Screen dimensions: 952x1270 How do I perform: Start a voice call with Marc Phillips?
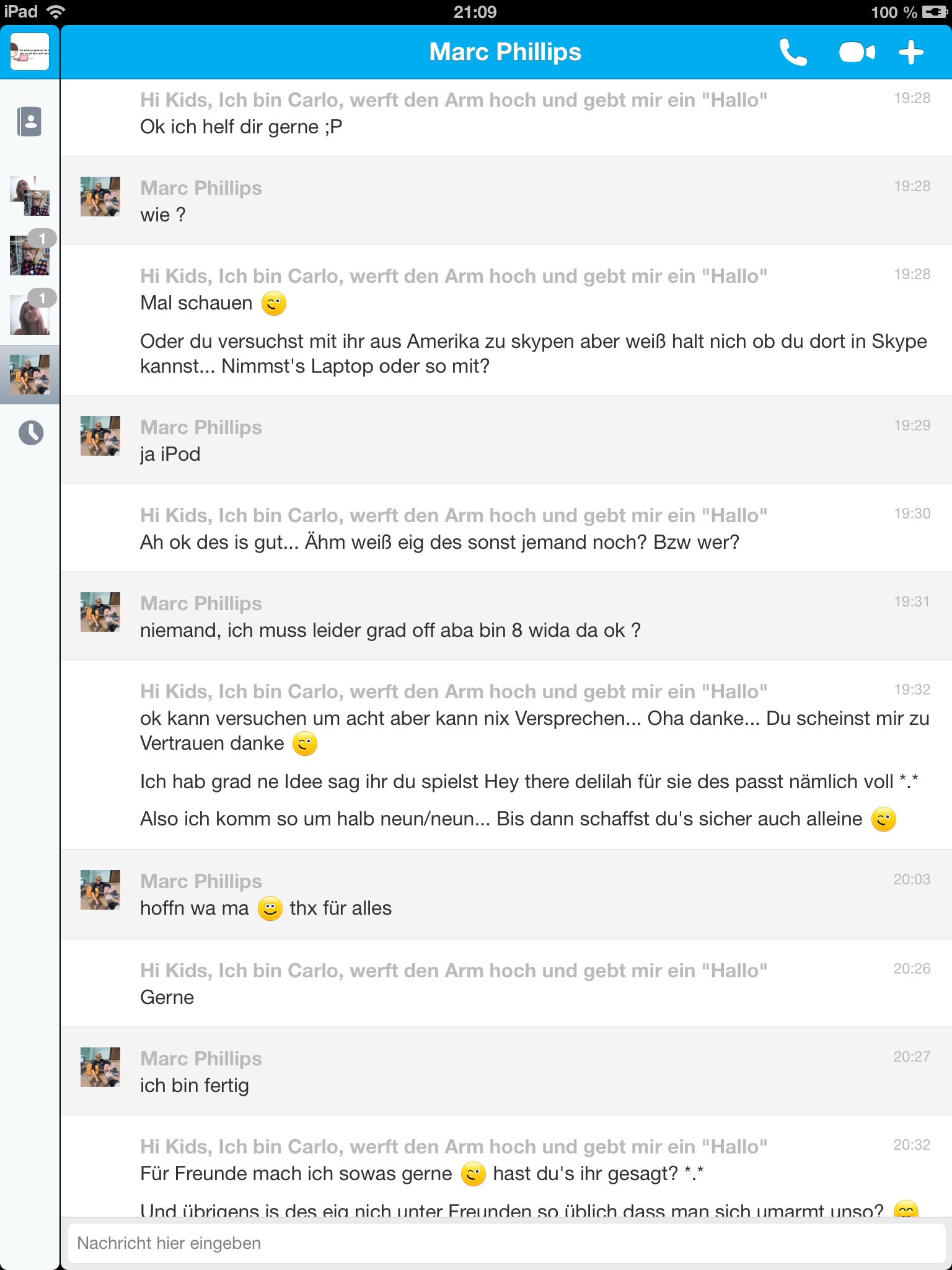point(793,53)
